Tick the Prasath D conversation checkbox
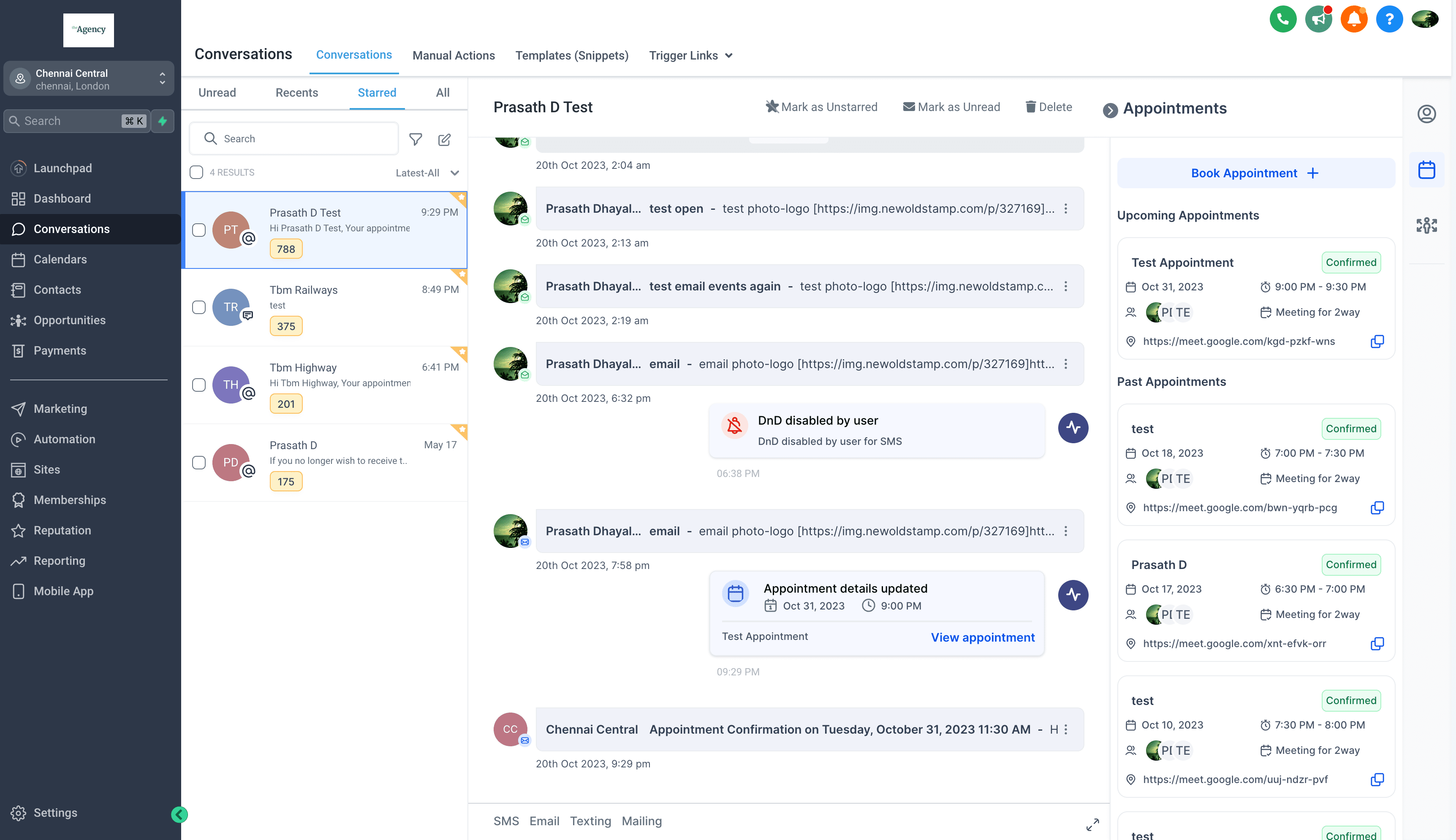Screen dimensions: 1456x840 [198, 462]
